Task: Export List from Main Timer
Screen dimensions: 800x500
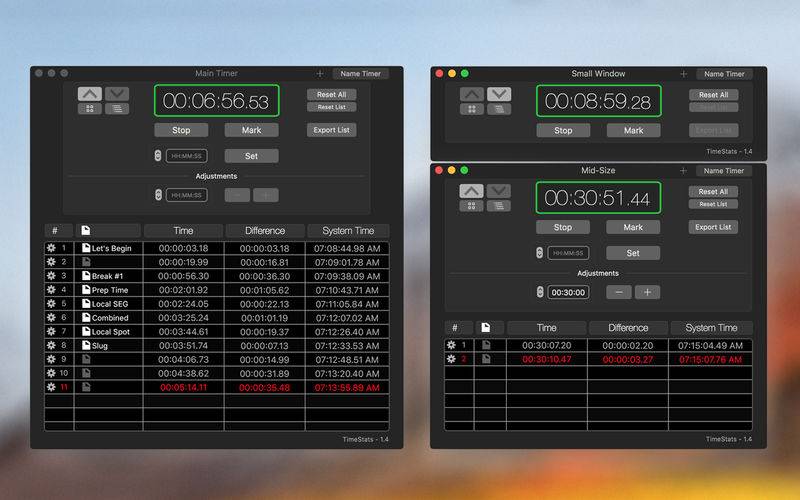Action: (332, 130)
